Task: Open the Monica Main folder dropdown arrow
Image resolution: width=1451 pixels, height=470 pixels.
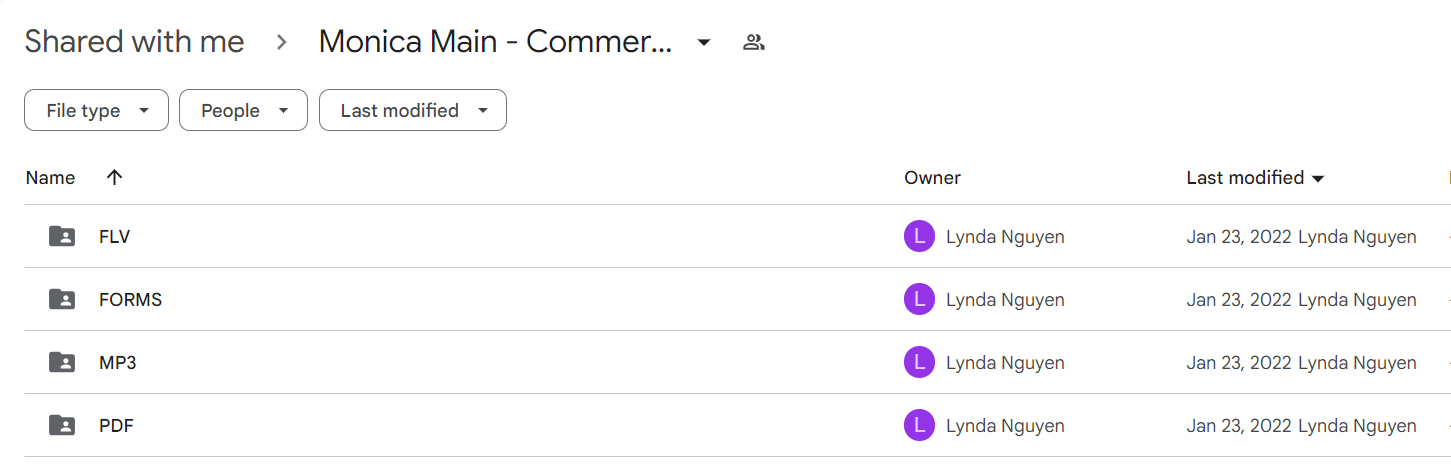Action: 704,42
